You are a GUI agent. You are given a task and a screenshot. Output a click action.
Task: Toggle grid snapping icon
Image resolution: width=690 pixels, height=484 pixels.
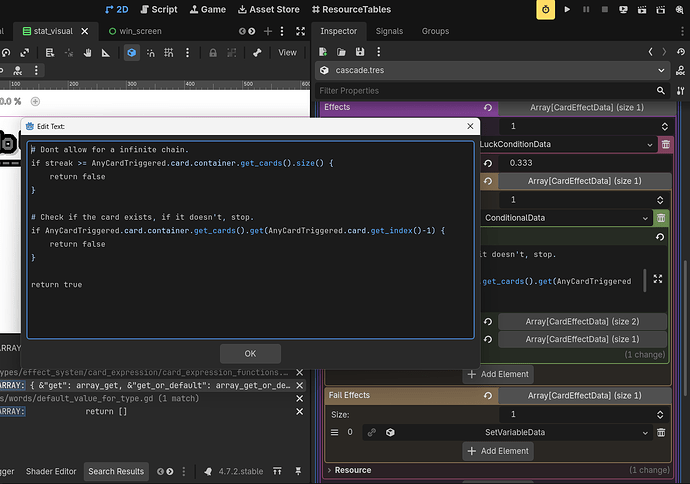(x=169, y=53)
